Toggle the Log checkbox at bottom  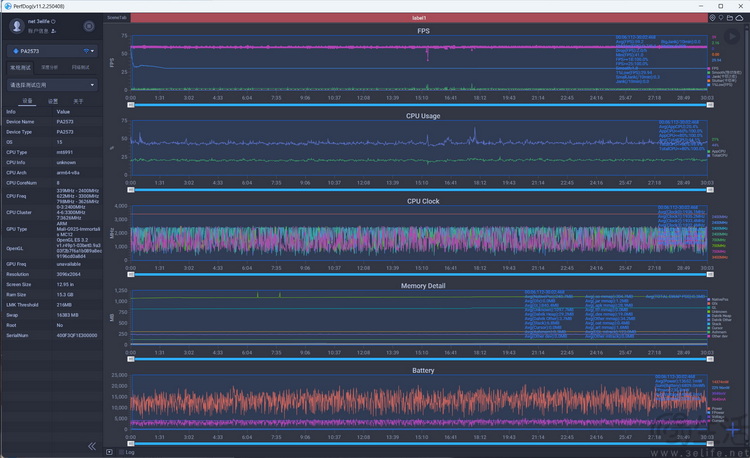(x=121, y=452)
